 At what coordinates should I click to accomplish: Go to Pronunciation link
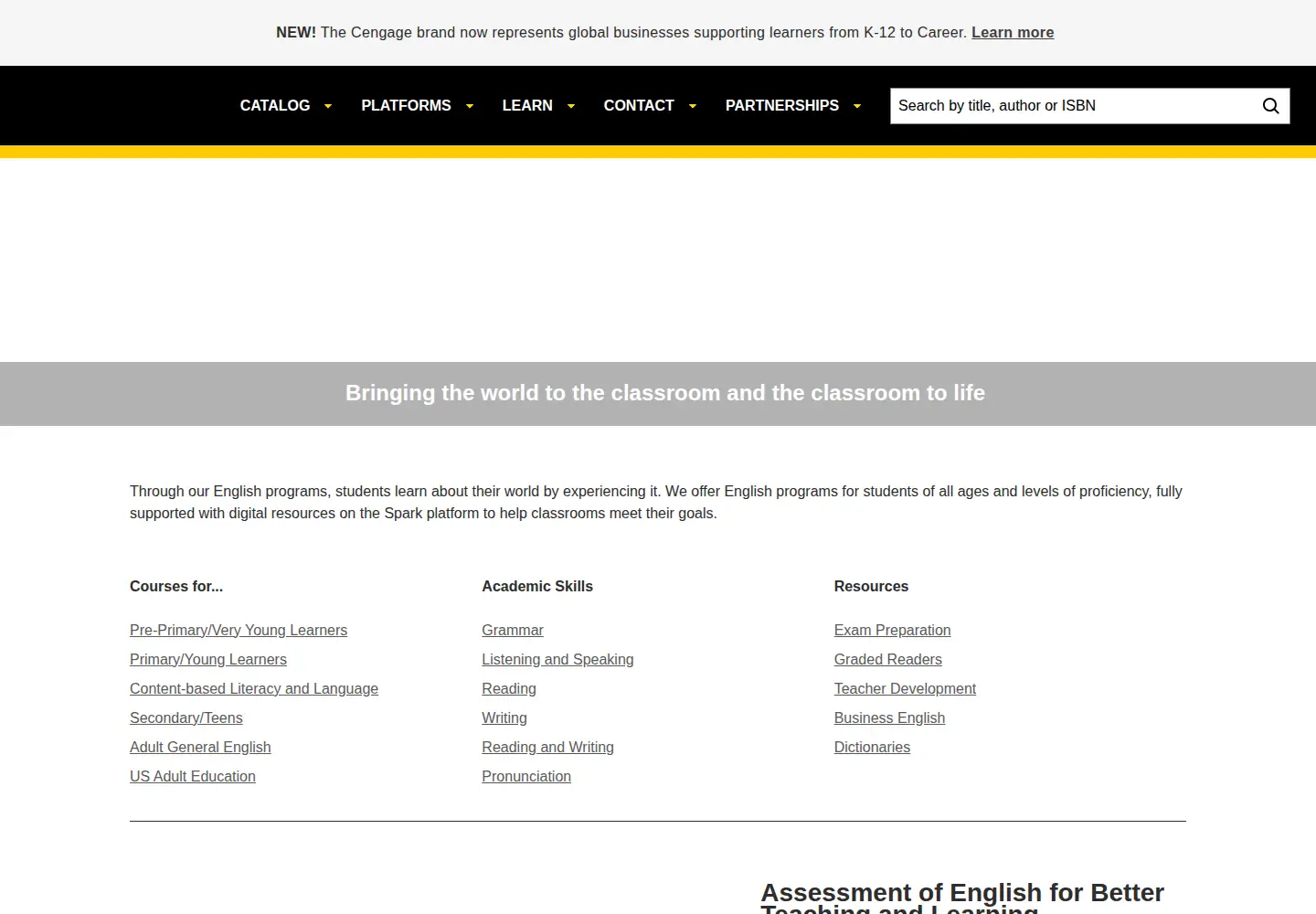[526, 777]
